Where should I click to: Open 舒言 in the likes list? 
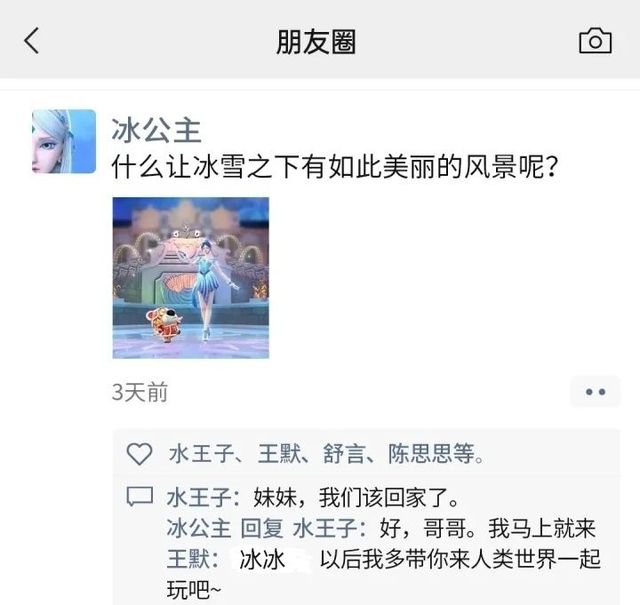click(343, 454)
